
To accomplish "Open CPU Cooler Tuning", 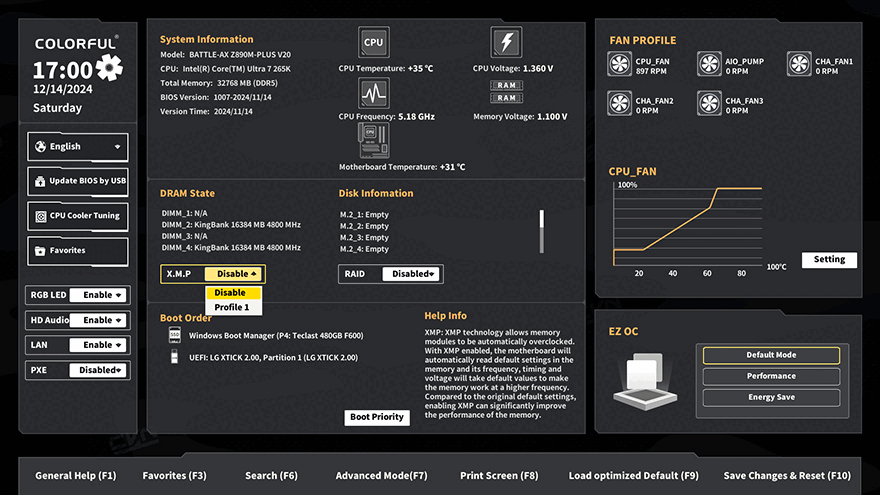I will [x=77, y=216].
